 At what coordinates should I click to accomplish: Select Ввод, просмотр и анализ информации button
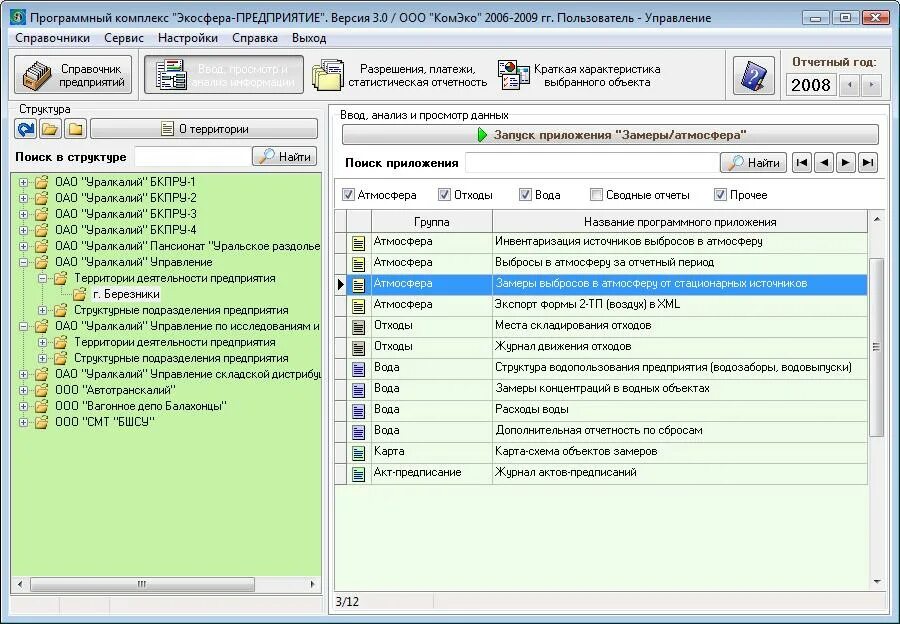(x=224, y=75)
